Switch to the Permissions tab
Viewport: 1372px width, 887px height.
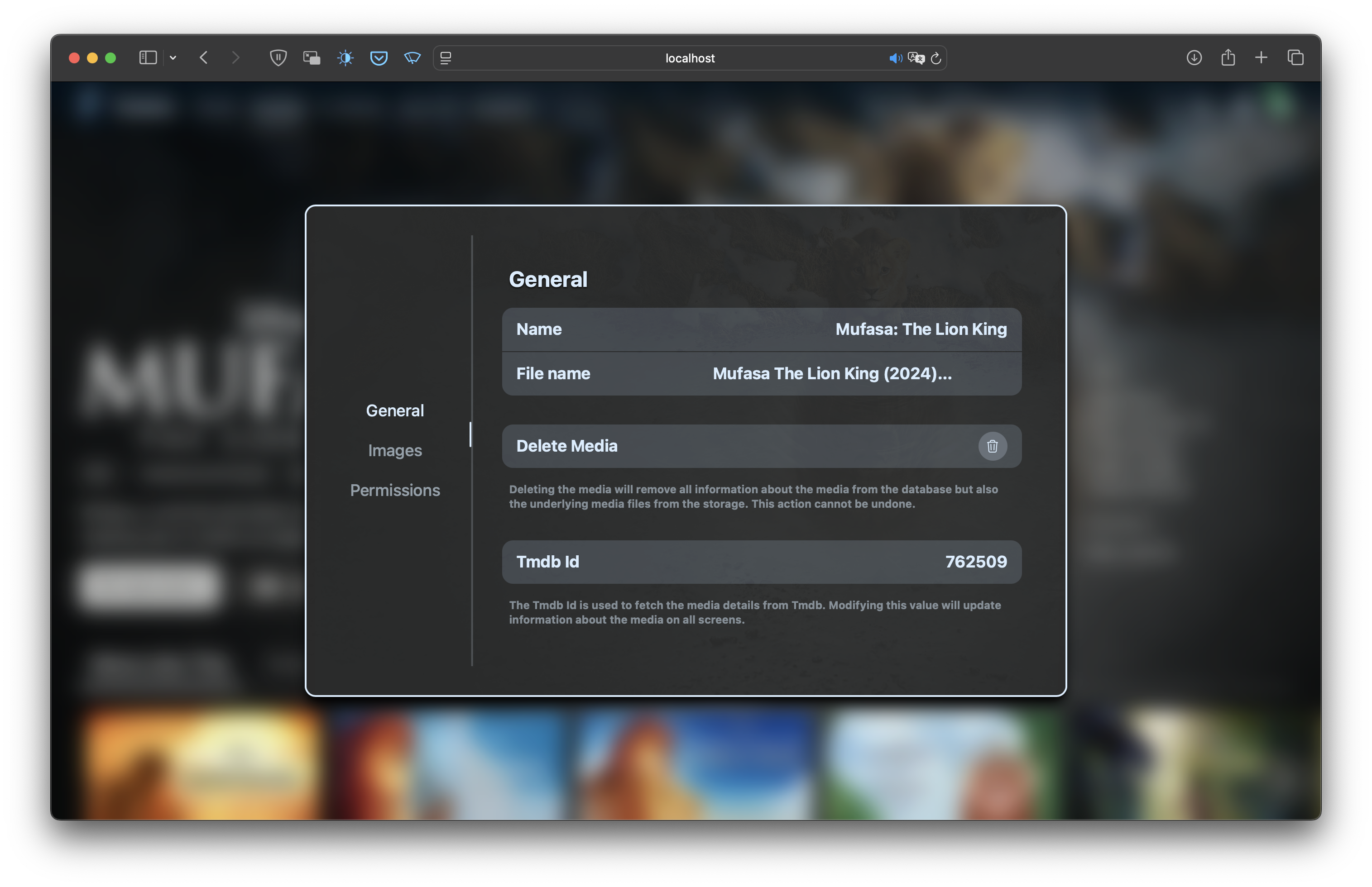(x=395, y=490)
